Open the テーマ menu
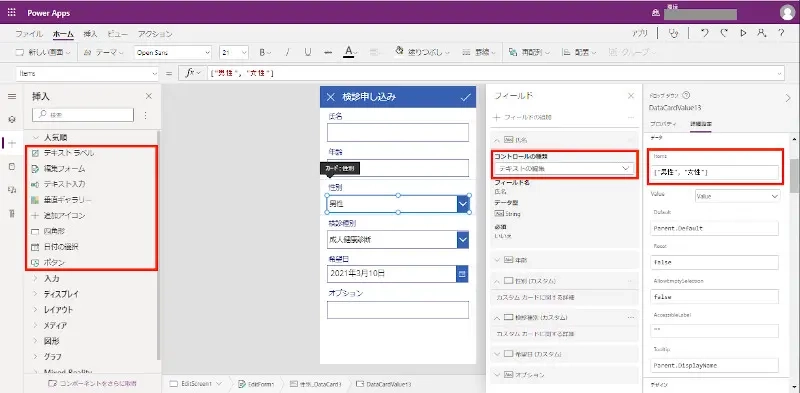 coord(104,52)
